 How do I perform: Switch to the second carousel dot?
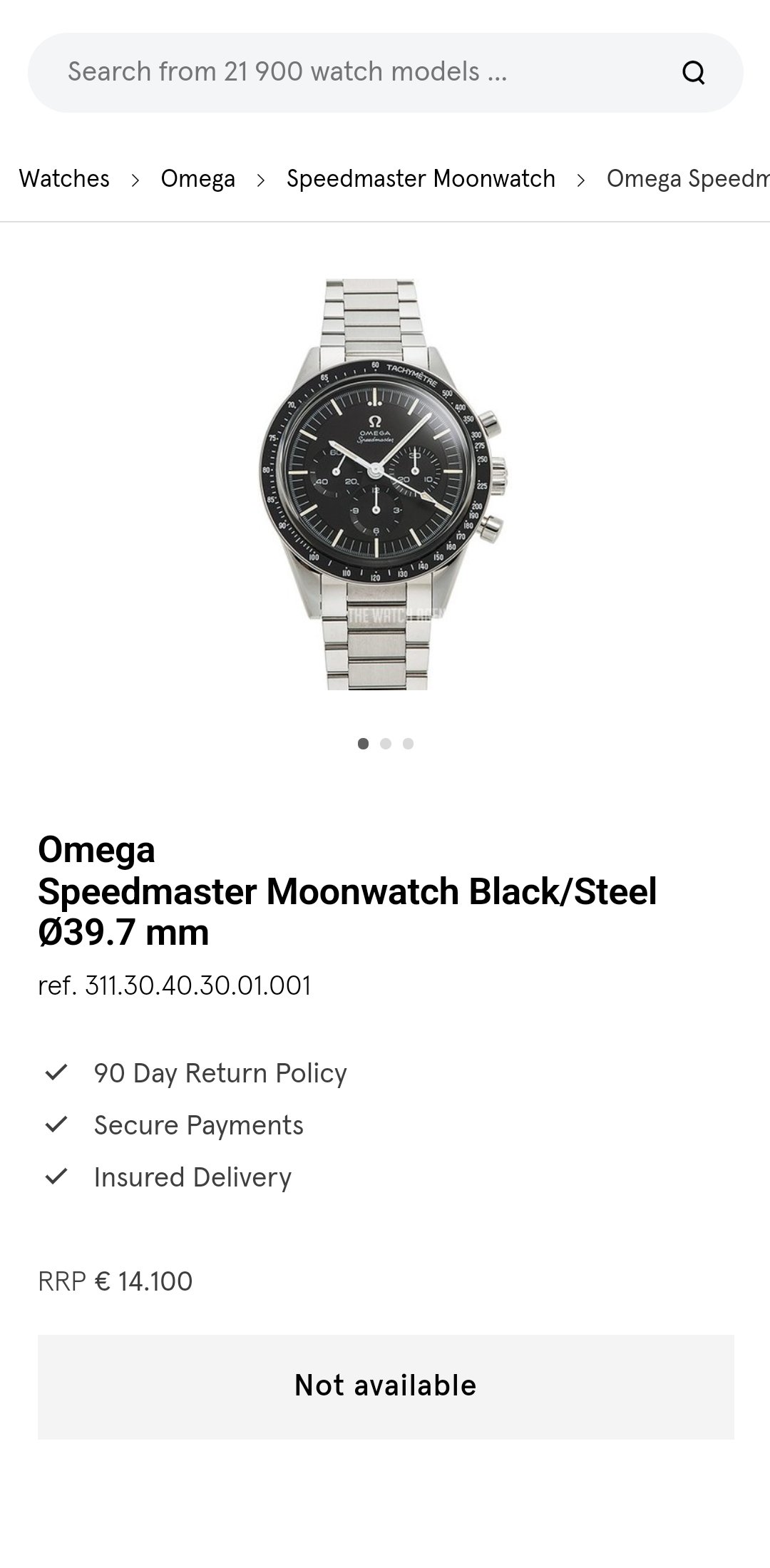coord(386,744)
